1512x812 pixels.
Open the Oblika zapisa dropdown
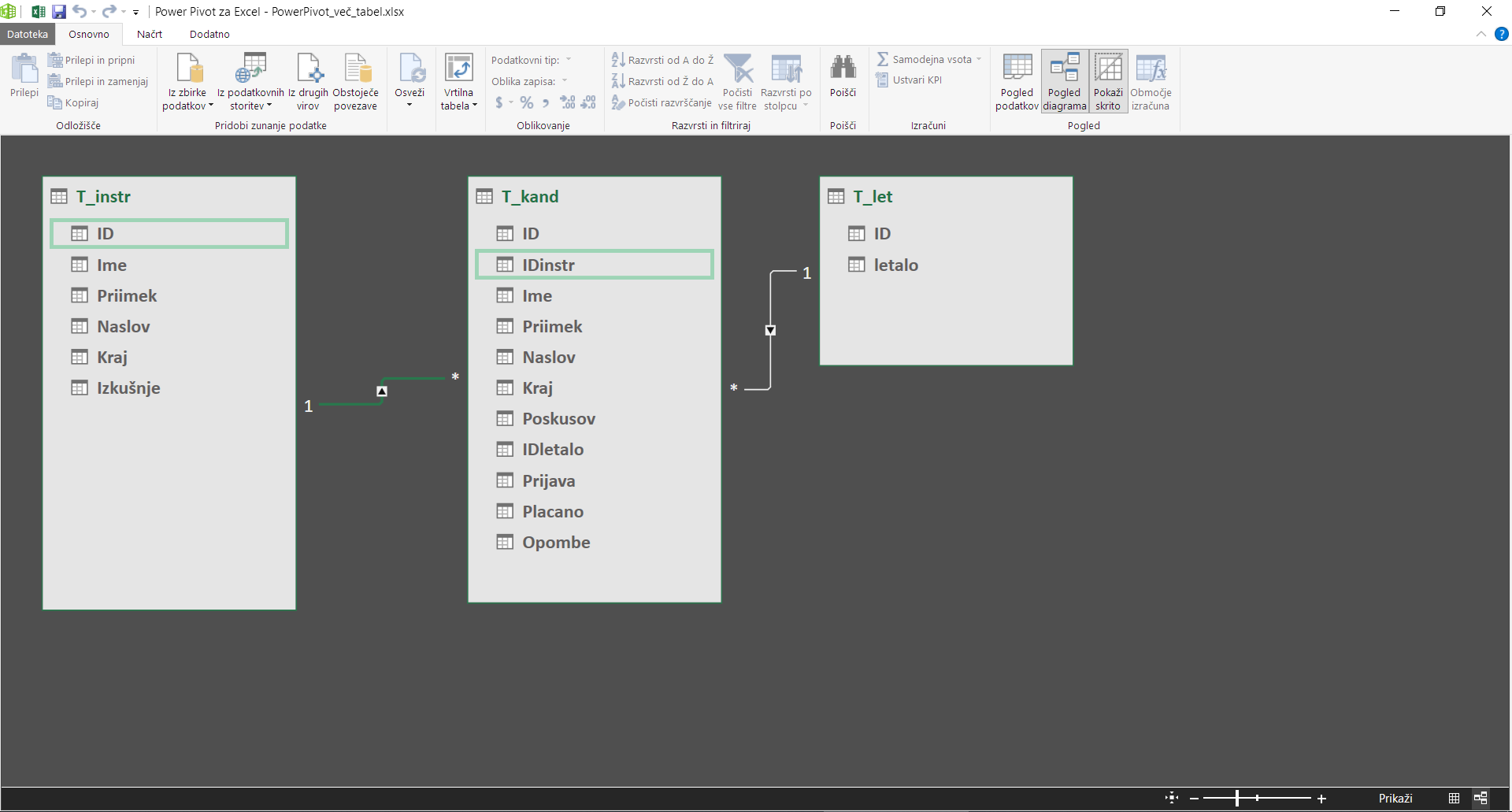565,80
